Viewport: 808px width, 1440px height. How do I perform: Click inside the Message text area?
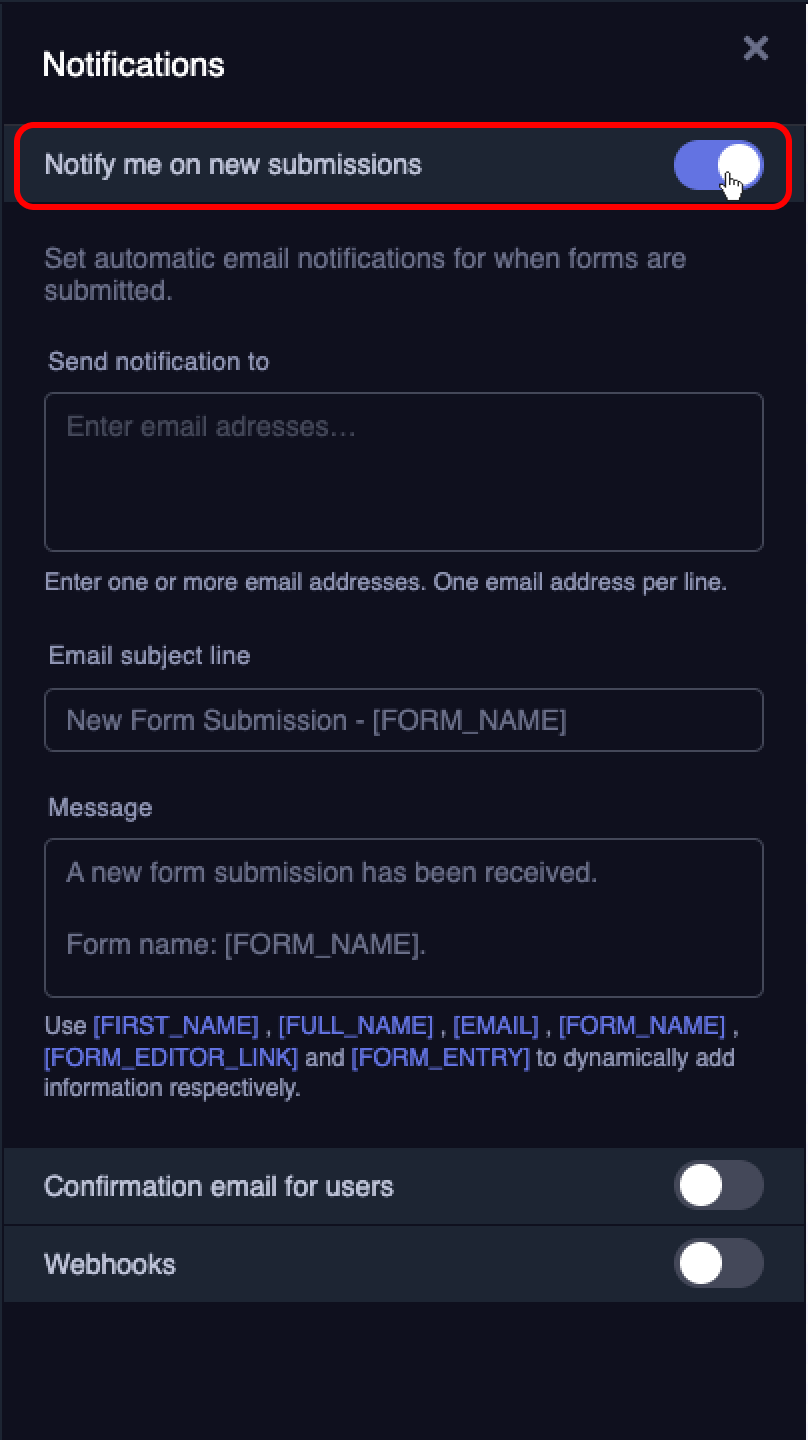click(x=403, y=915)
